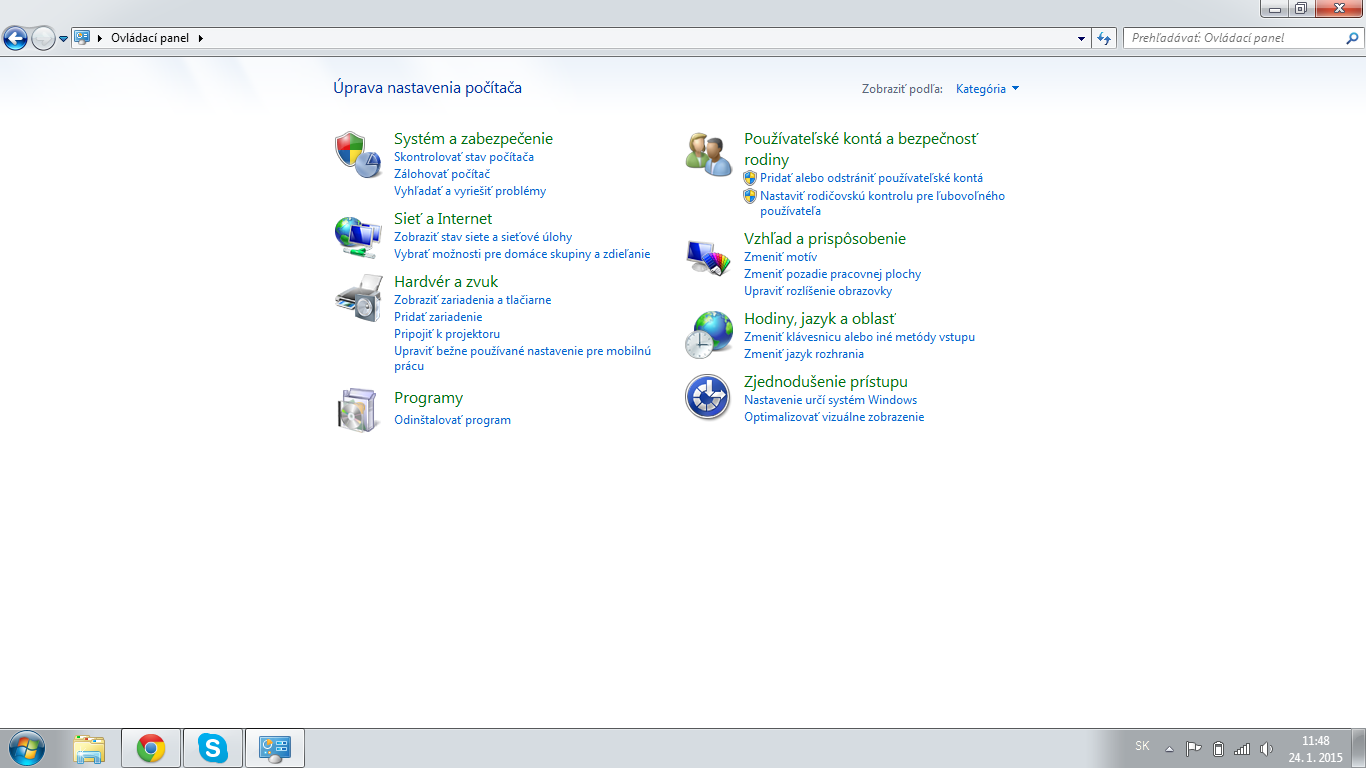Click Vyhľadať a vyriešiť problémy link
This screenshot has width=1366, height=768.
(470, 191)
